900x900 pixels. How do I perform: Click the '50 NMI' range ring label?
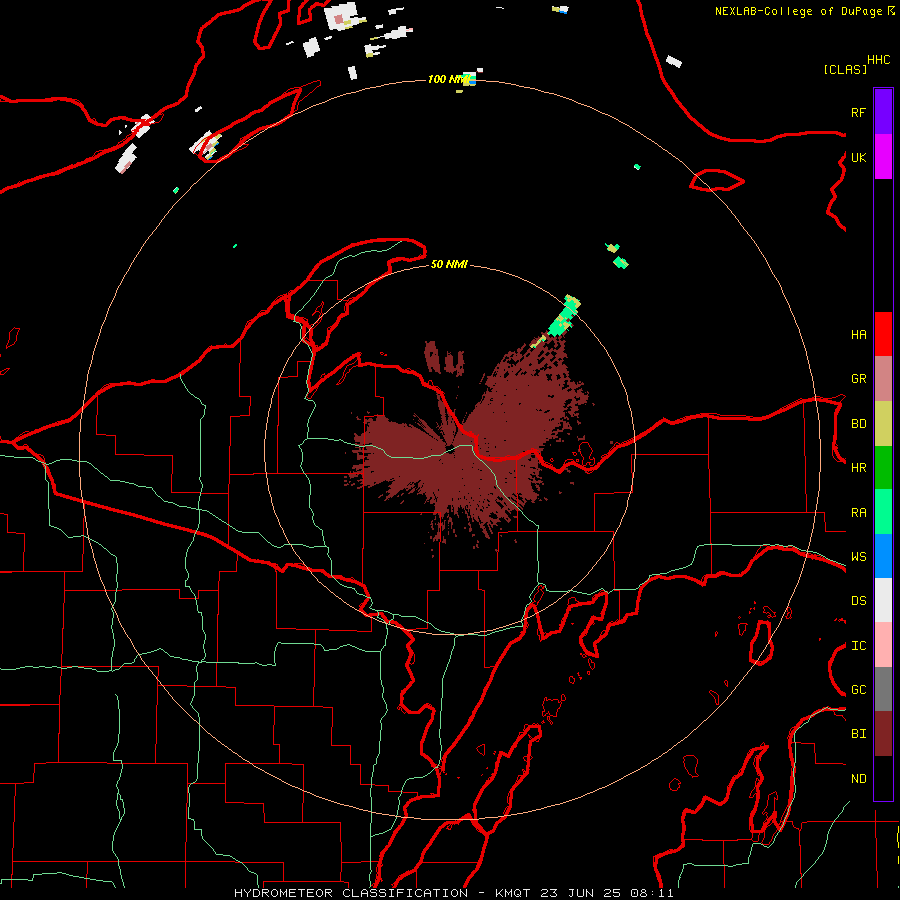point(449,264)
